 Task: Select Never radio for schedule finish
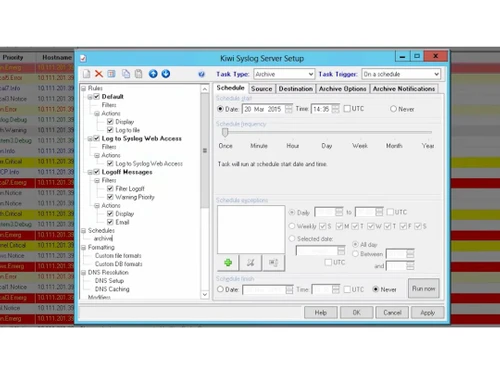tap(376, 289)
